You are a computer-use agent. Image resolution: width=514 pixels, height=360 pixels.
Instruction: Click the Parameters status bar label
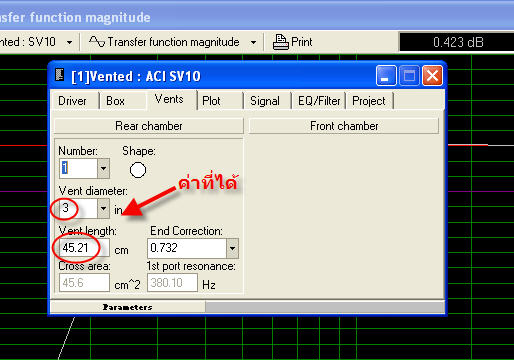point(127,307)
